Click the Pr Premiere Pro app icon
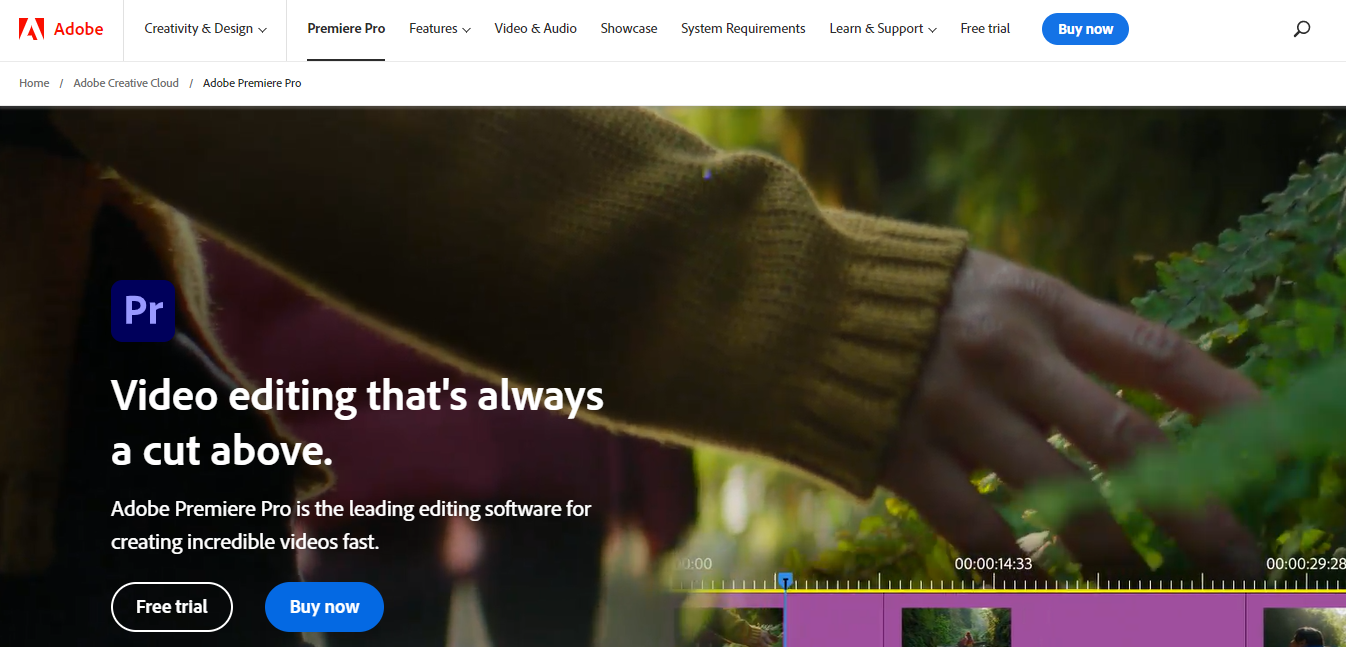 pos(143,311)
